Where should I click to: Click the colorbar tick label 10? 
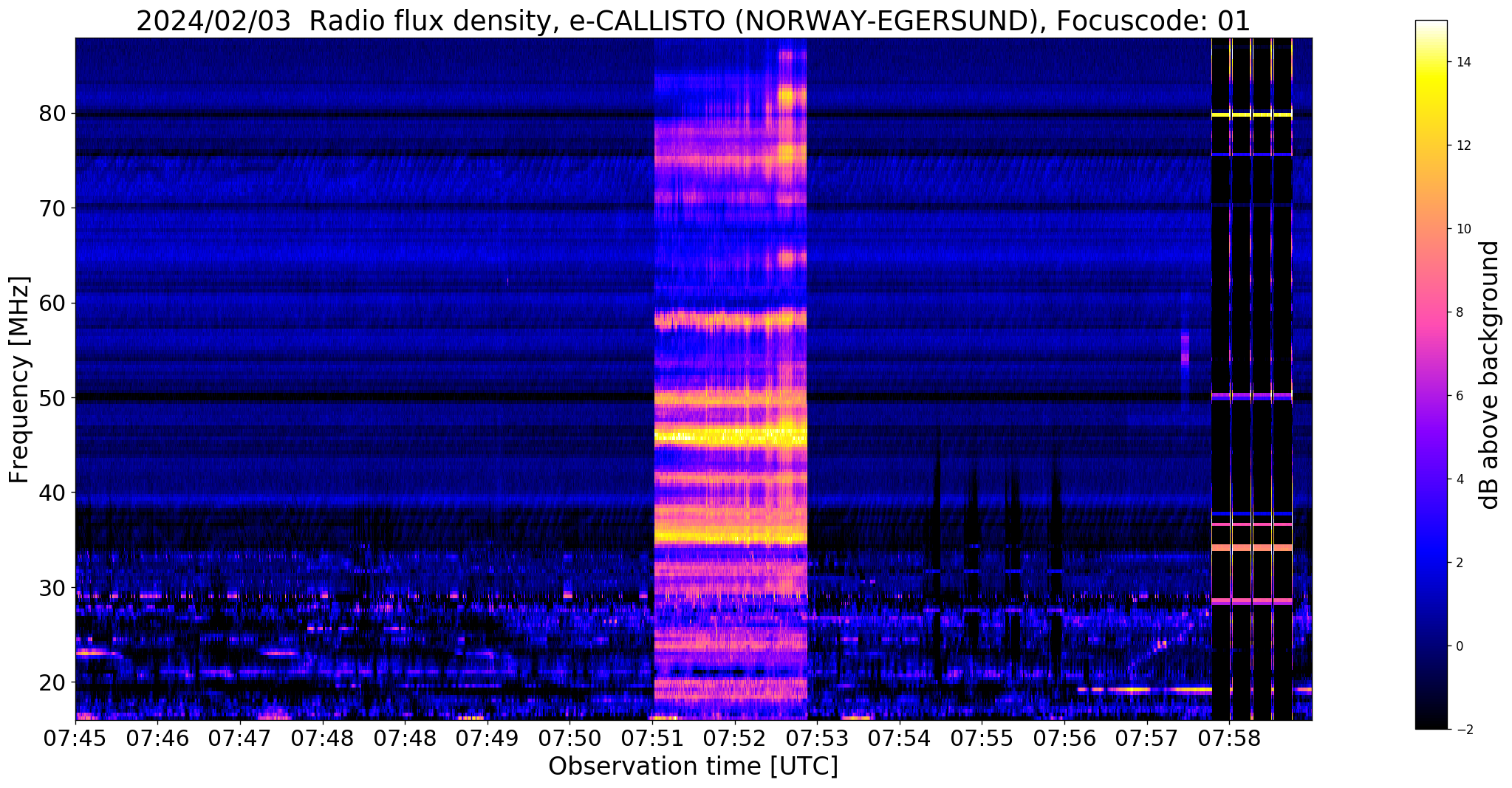coord(1463,229)
